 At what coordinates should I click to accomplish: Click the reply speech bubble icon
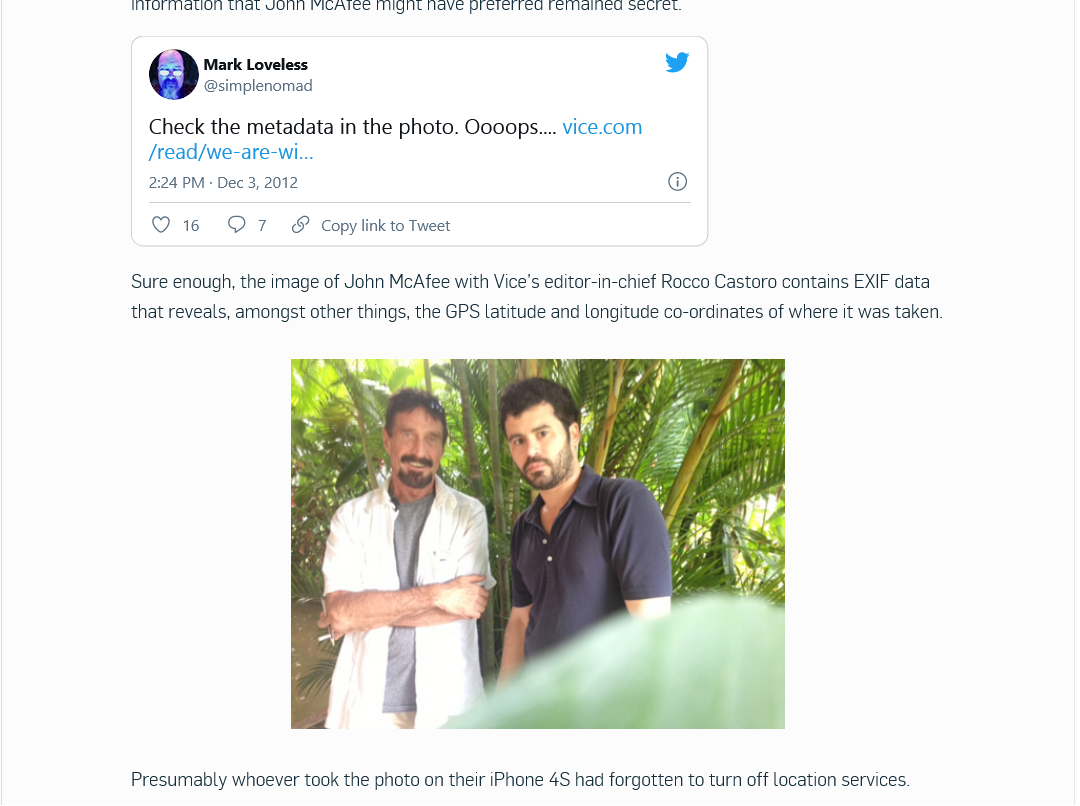point(236,225)
